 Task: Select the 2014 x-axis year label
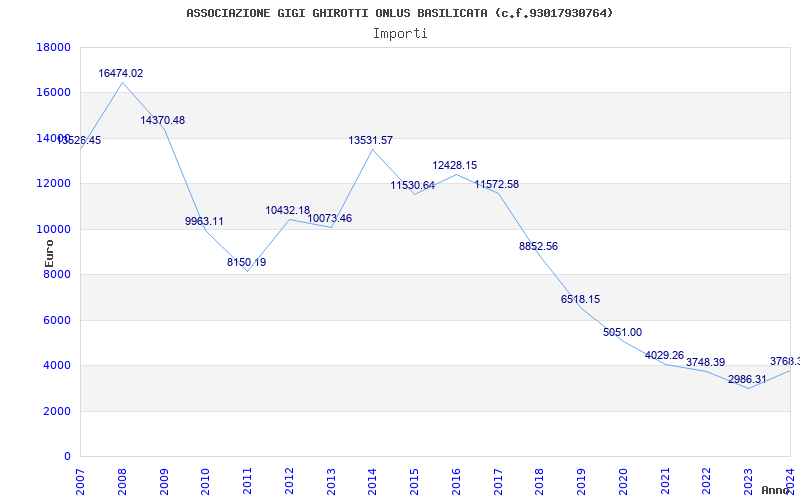372,482
